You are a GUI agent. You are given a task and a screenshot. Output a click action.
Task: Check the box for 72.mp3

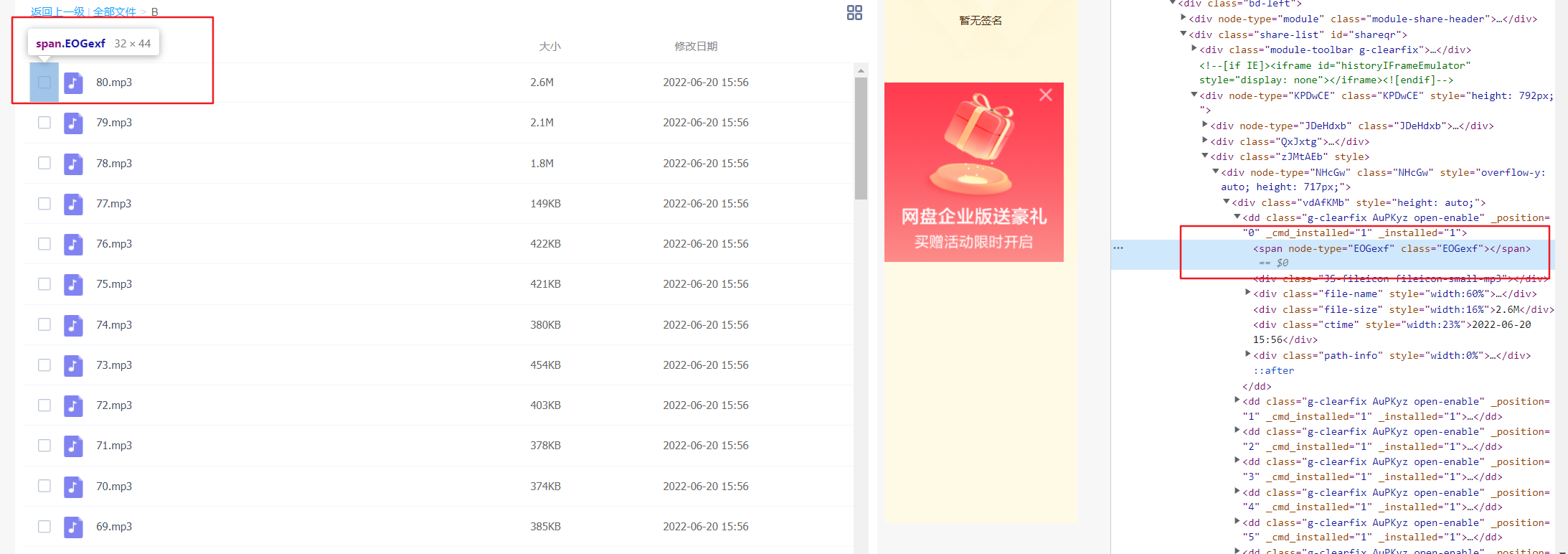pyautogui.click(x=44, y=405)
